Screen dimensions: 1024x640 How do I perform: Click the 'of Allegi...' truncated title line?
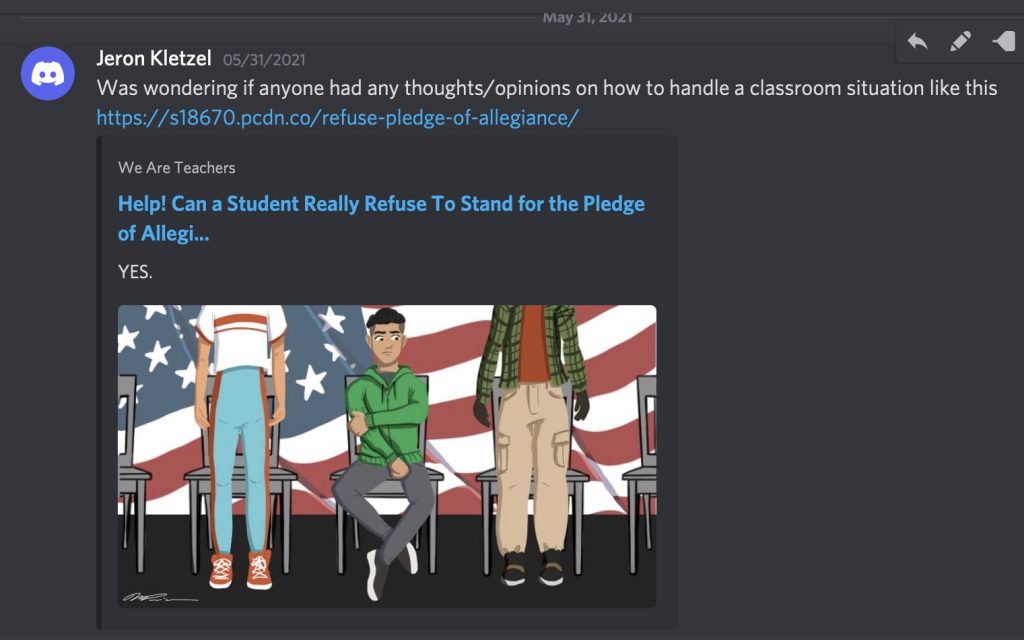point(163,234)
